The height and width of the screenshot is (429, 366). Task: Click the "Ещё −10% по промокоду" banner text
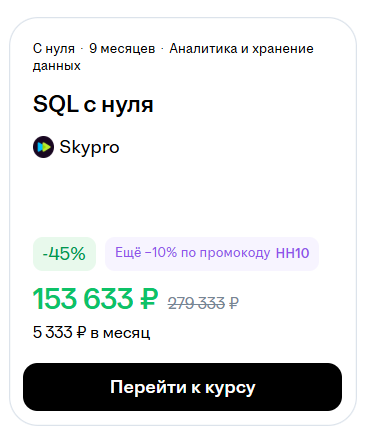[x=192, y=253]
